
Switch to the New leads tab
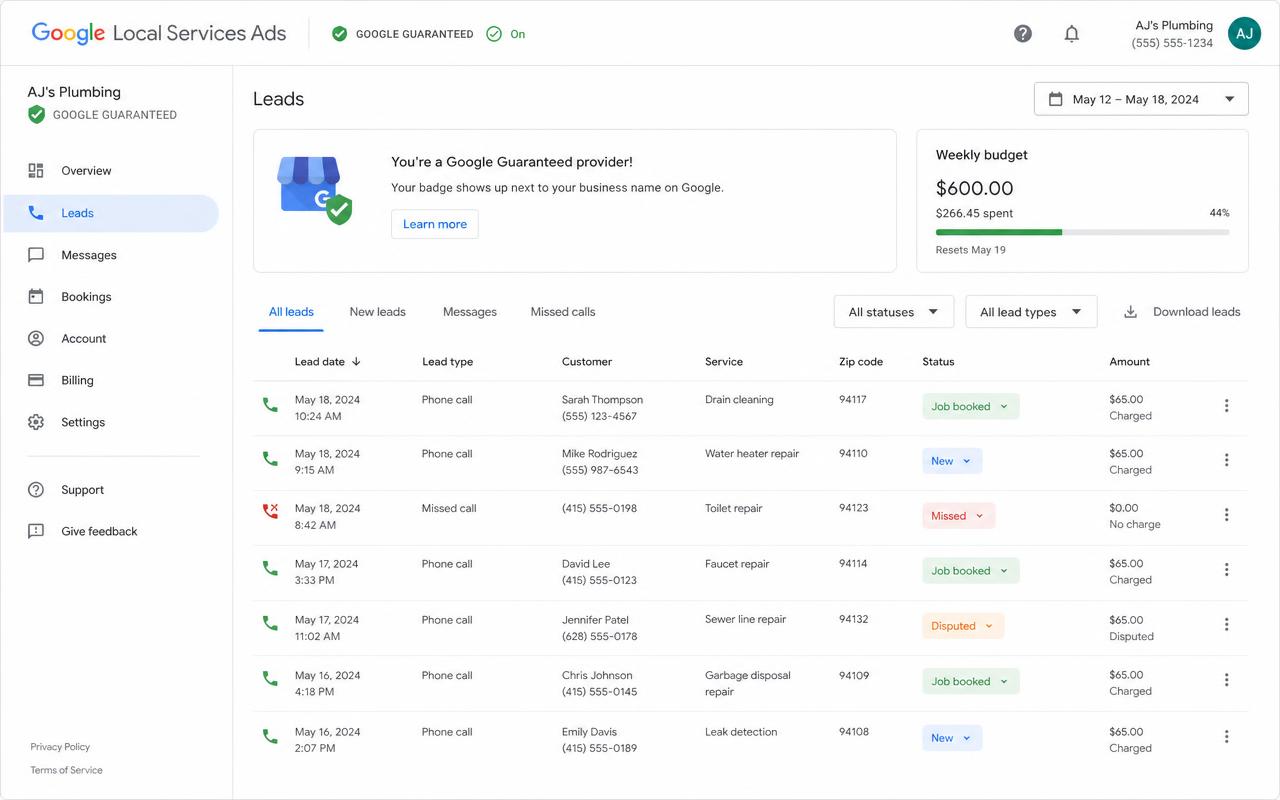377,312
